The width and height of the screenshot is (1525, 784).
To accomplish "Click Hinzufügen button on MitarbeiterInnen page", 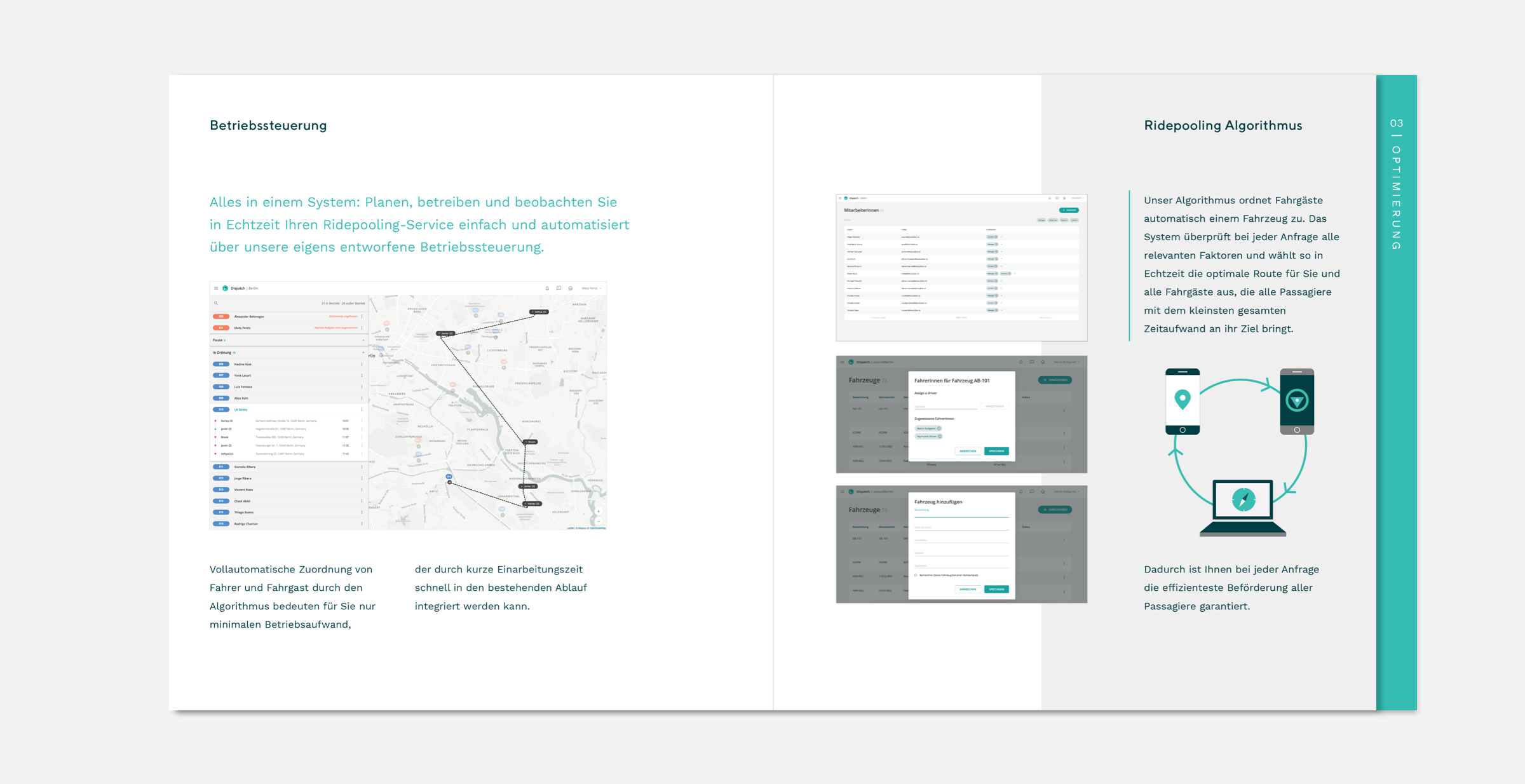I will click(1068, 210).
